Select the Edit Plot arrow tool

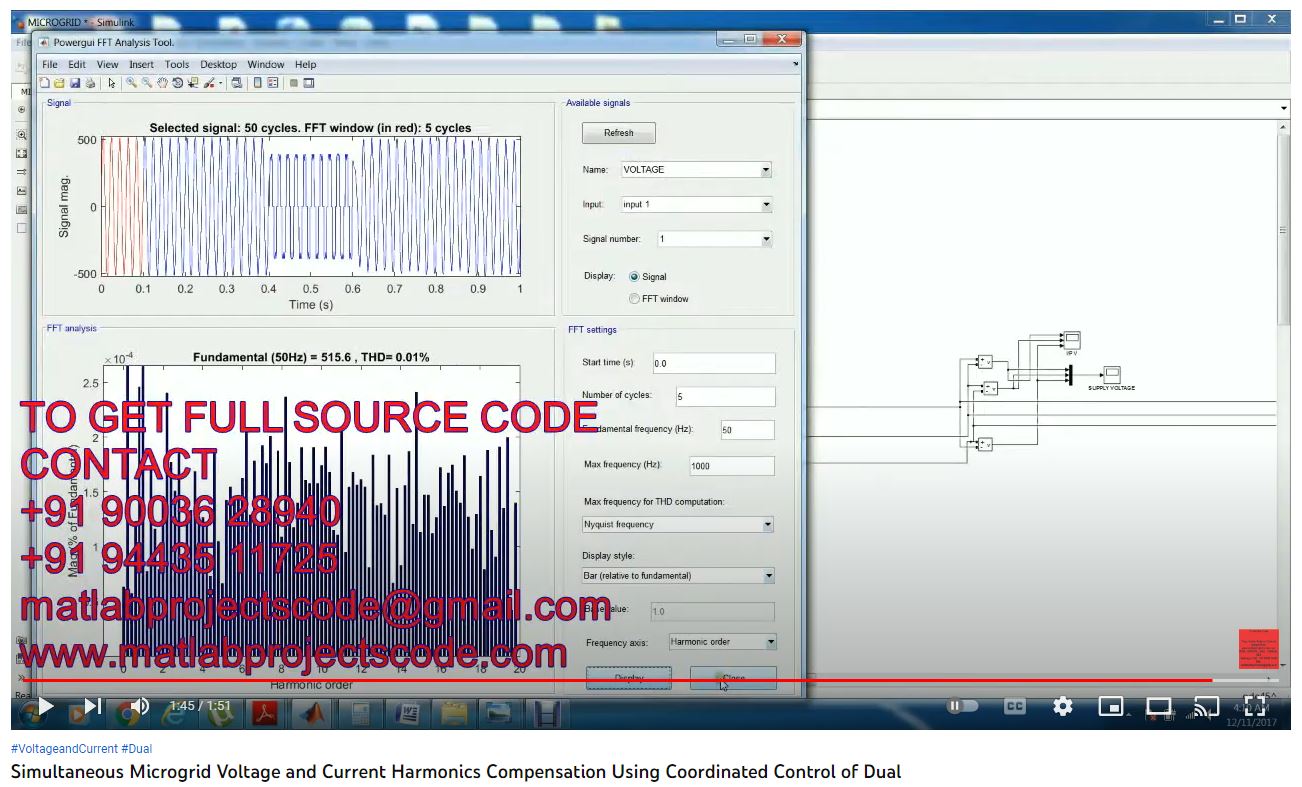click(111, 83)
